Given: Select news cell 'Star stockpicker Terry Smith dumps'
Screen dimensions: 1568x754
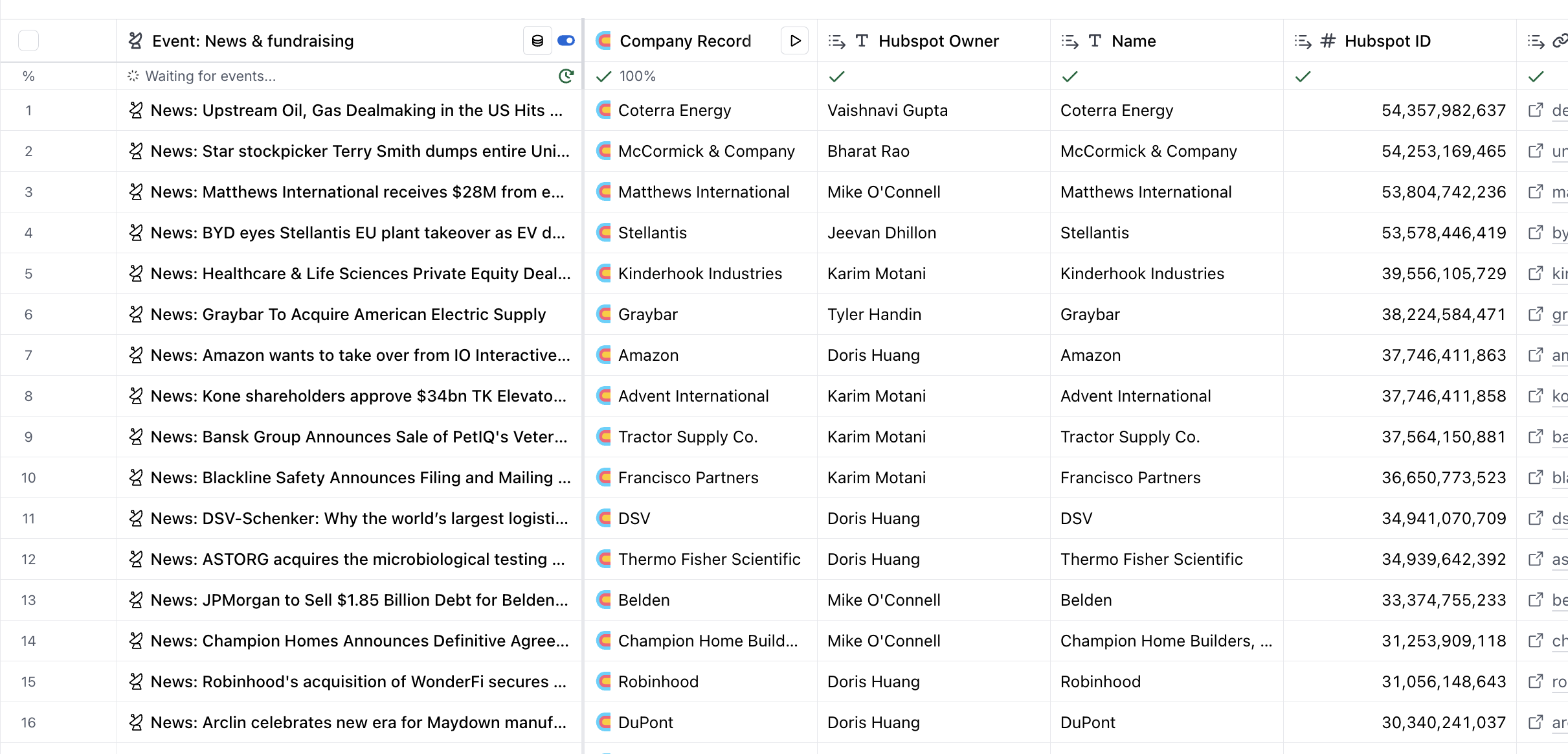Looking at the screenshot, I should tap(350, 151).
